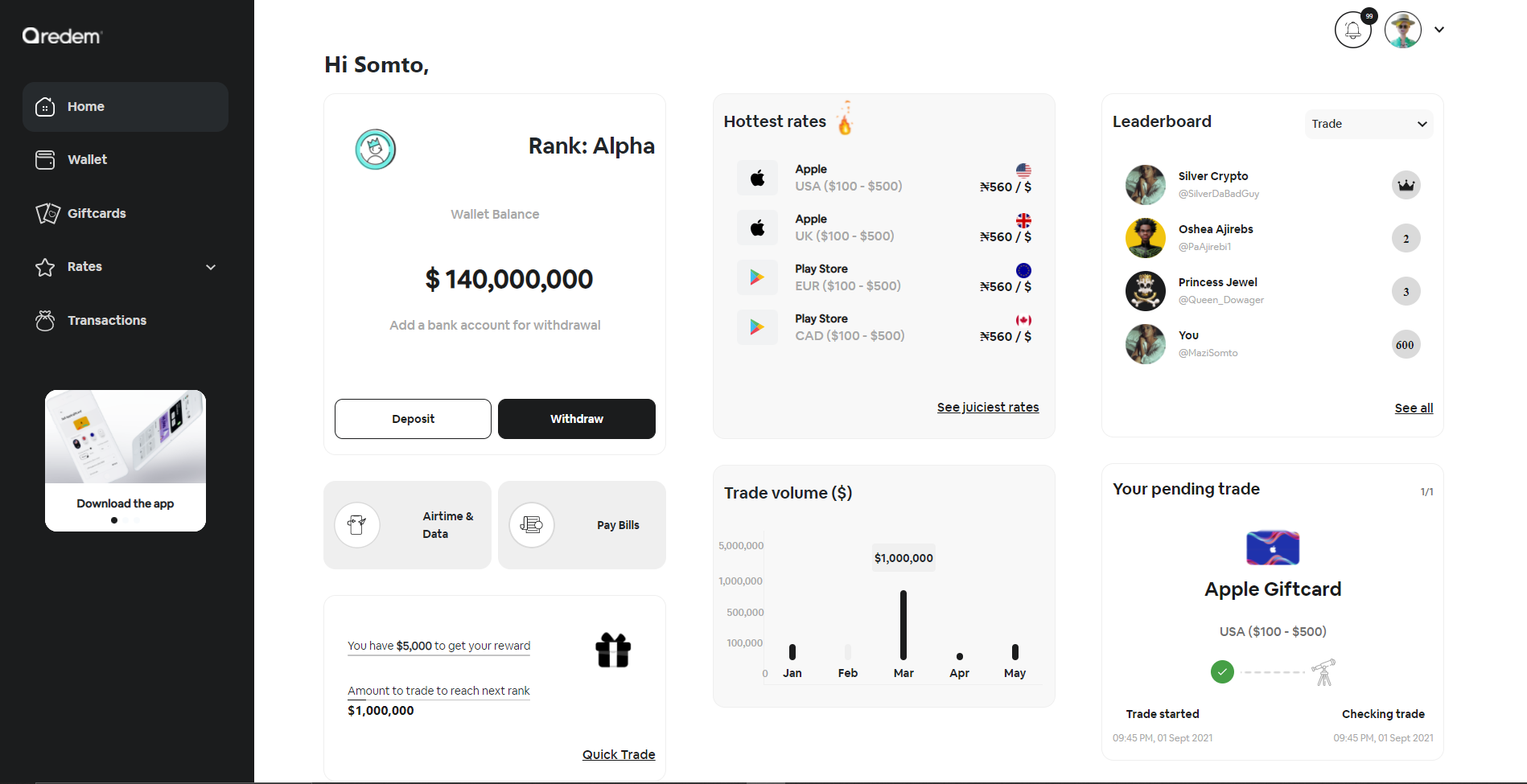Select the first carousel dot under Download the app
The width and height of the screenshot is (1527, 784).
click(114, 520)
